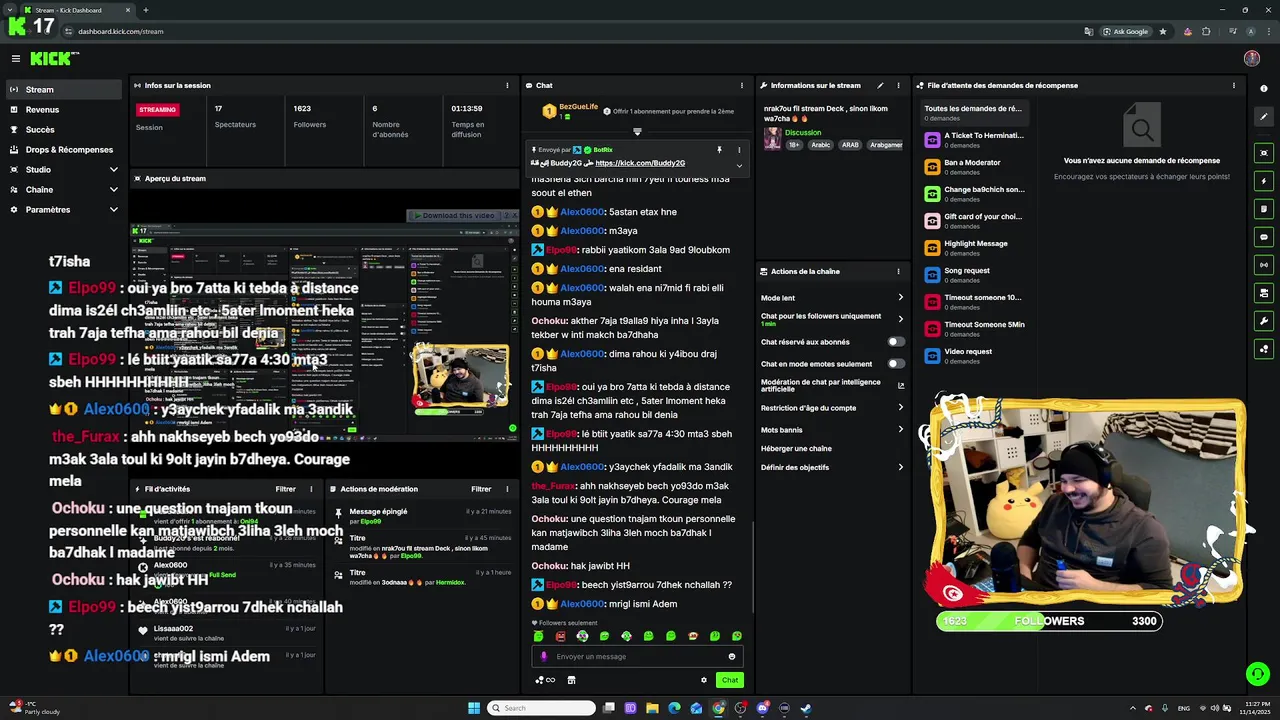The width and height of the screenshot is (1280, 720).
Task: Edit stream info with the pencil icon
Action: [880, 85]
